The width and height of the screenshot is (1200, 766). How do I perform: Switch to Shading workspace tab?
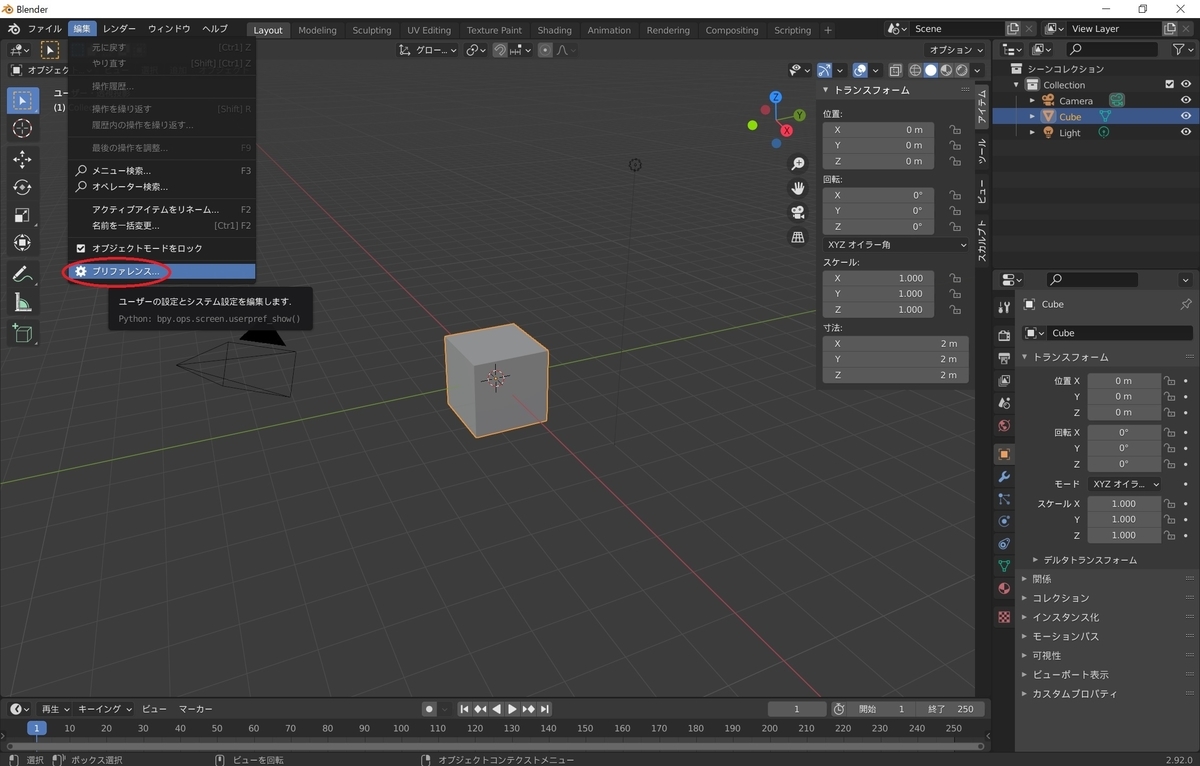(554, 30)
